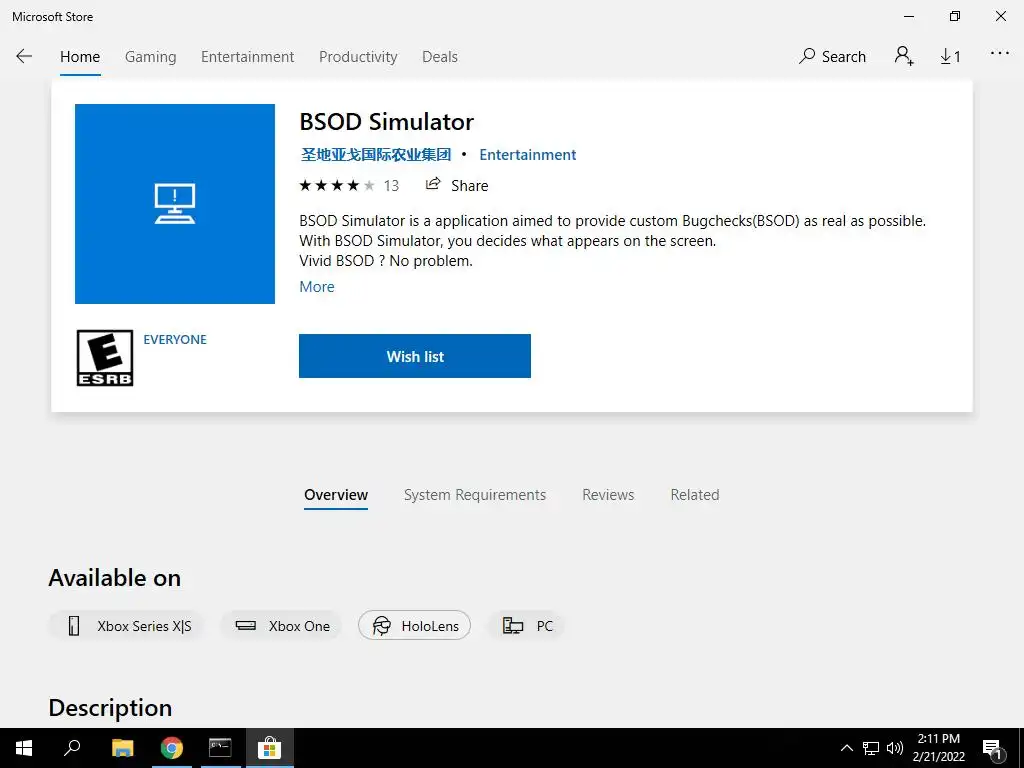
Task: Select the Overview section tab
Action: [336, 495]
